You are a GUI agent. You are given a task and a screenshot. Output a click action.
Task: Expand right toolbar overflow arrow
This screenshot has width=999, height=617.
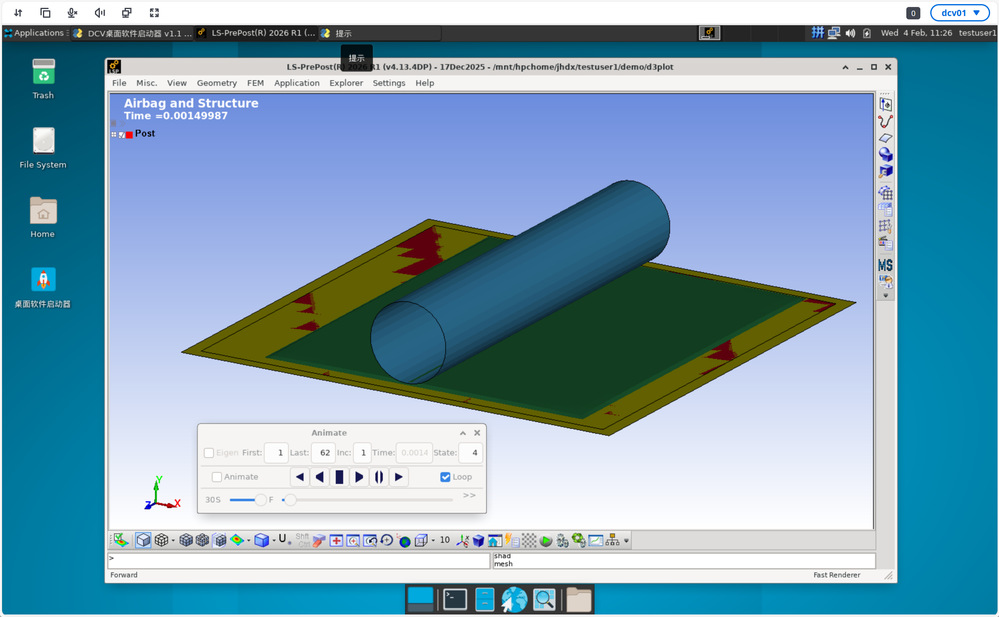(885, 296)
